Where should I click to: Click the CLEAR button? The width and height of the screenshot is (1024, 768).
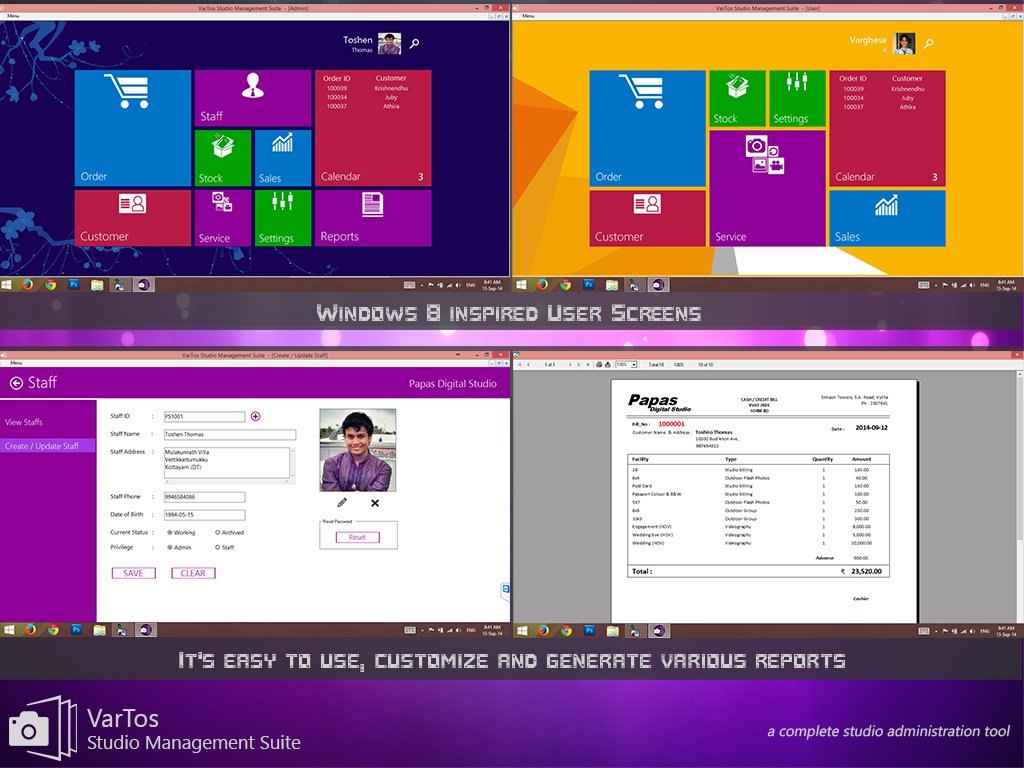[x=193, y=573]
